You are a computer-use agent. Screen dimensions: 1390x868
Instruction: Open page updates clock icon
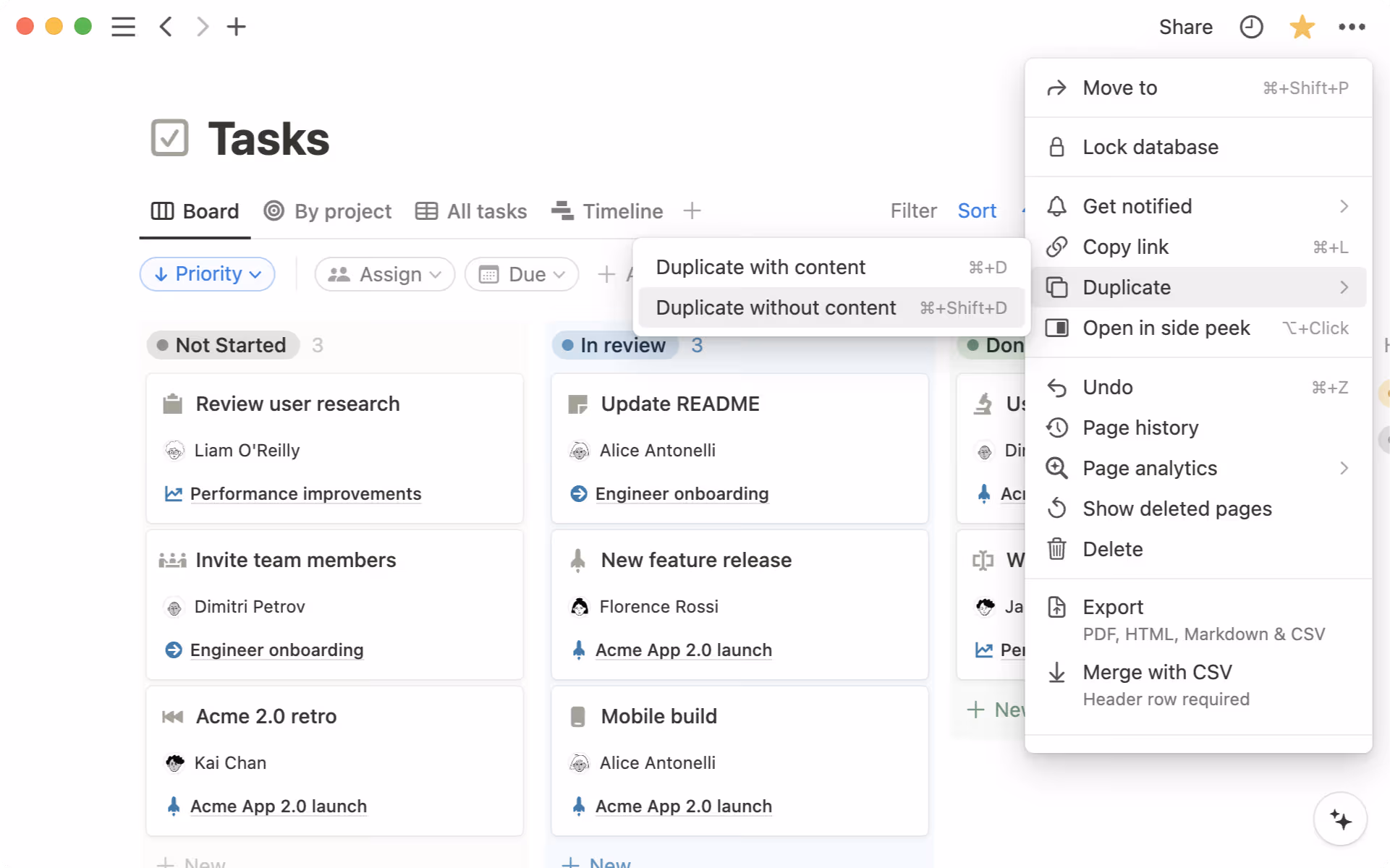[1251, 27]
